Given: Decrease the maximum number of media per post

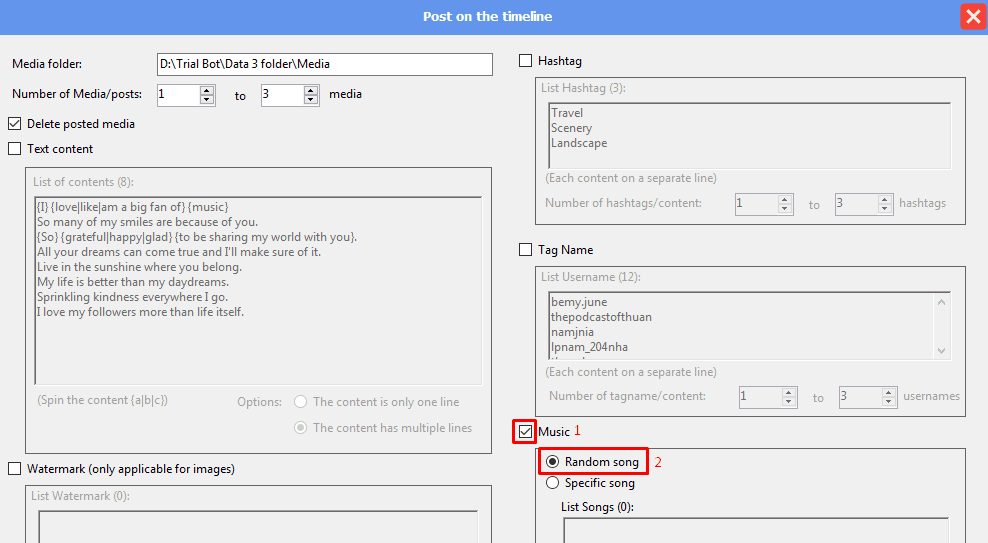Looking at the screenshot, I should click(x=311, y=100).
